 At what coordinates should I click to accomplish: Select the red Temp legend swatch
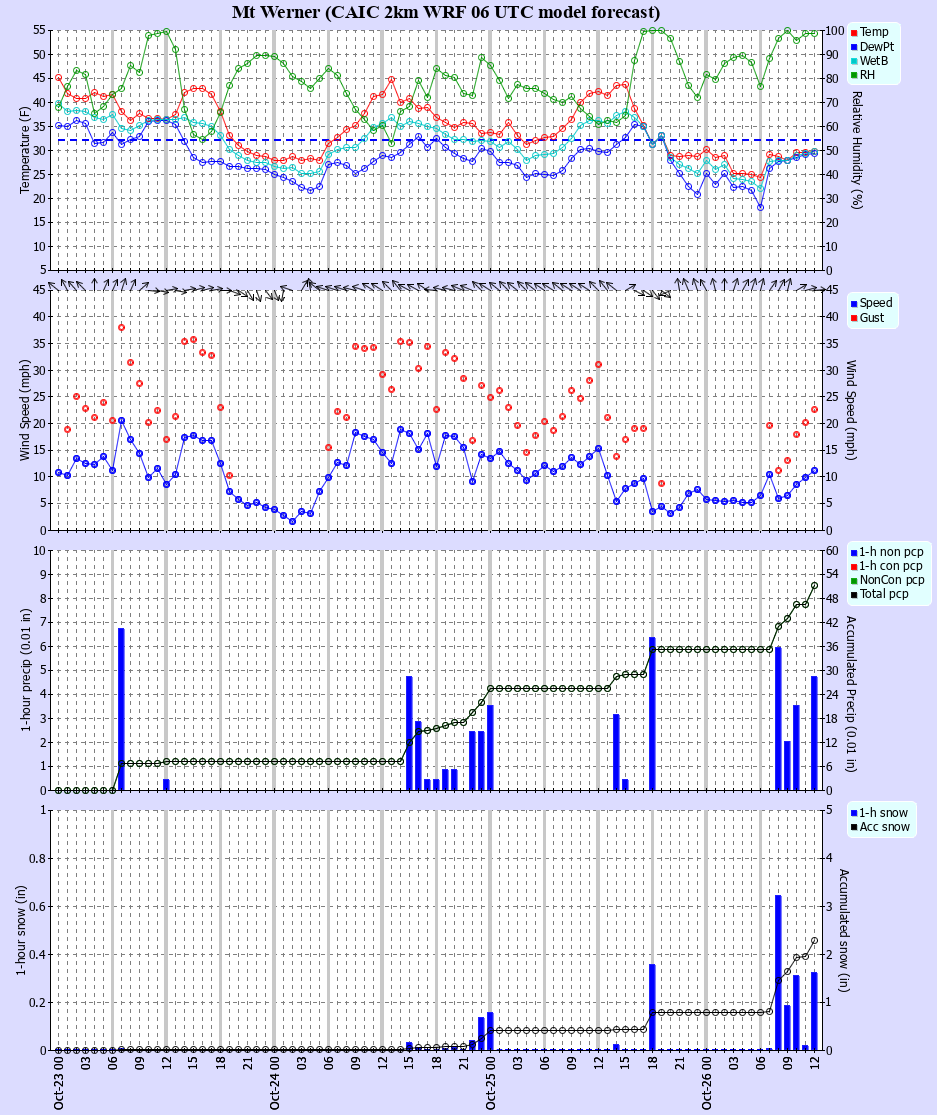coord(854,33)
